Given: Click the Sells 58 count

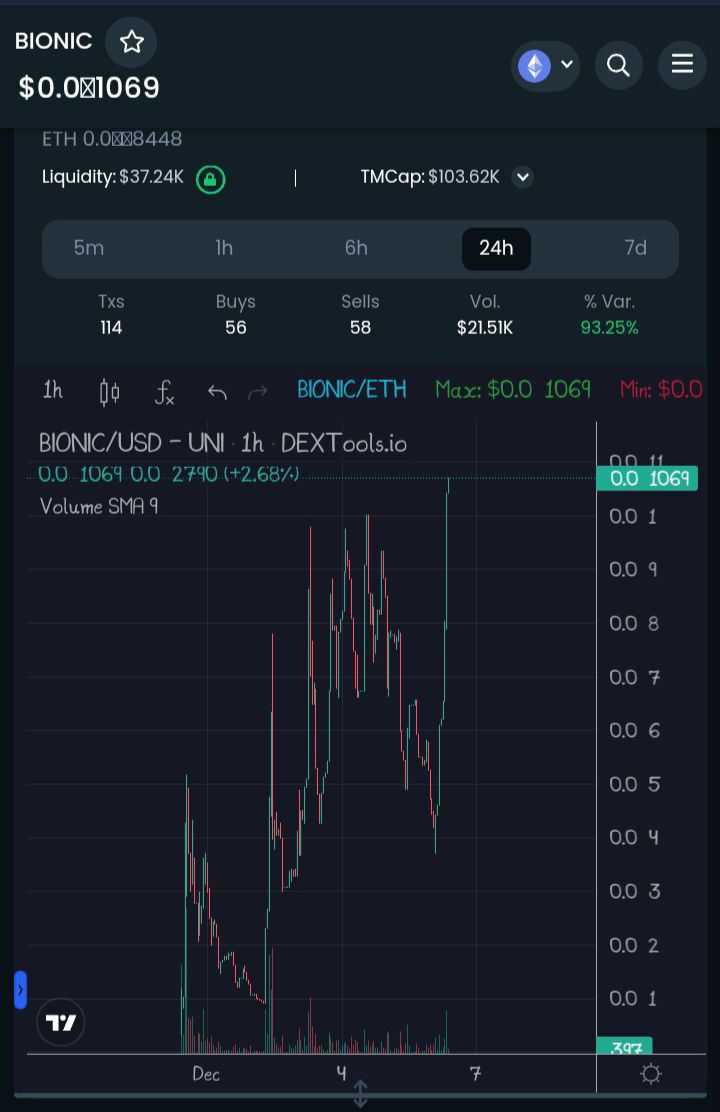Looking at the screenshot, I should point(360,328).
